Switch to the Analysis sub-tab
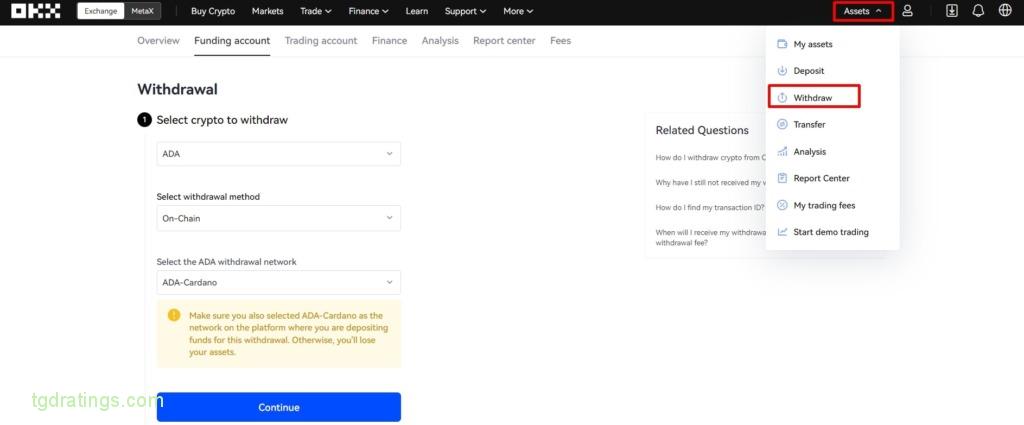 pos(440,40)
